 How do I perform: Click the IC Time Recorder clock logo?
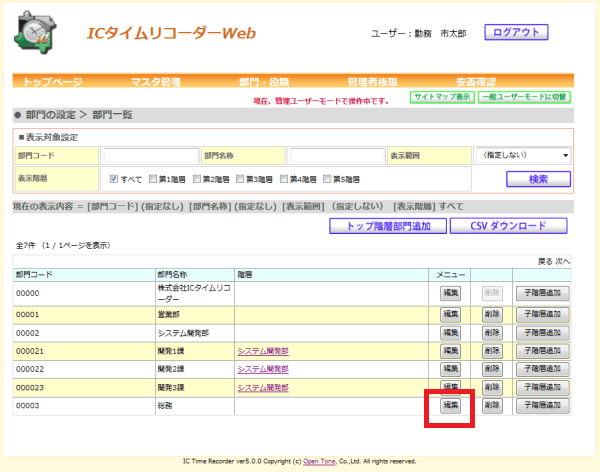pyautogui.click(x=35, y=33)
